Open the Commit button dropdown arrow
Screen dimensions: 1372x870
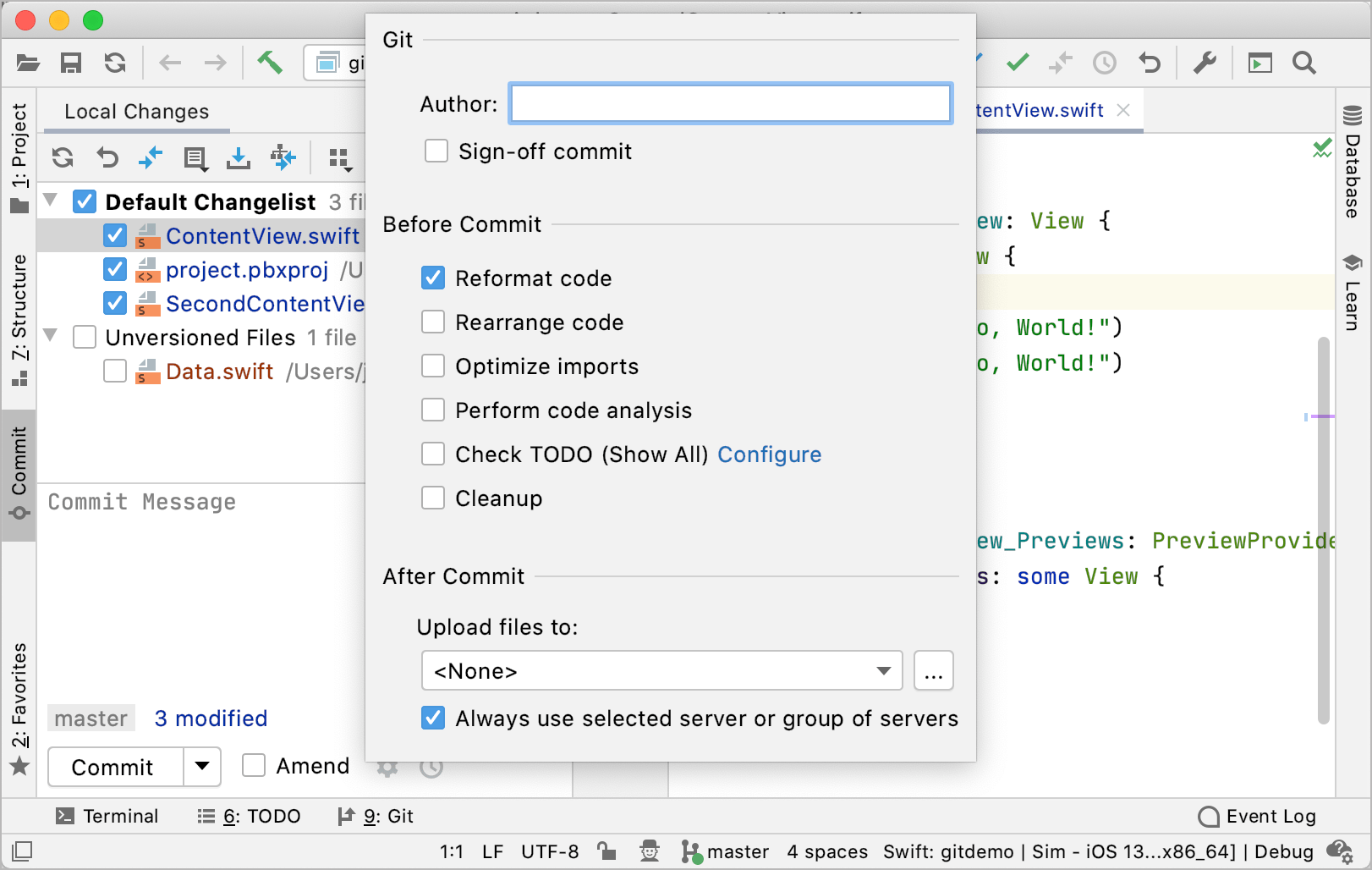pyautogui.click(x=202, y=767)
